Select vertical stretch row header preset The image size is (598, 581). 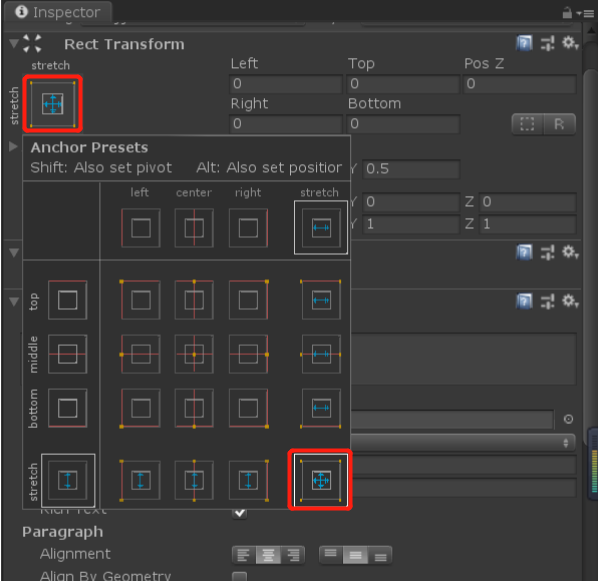coord(68,480)
